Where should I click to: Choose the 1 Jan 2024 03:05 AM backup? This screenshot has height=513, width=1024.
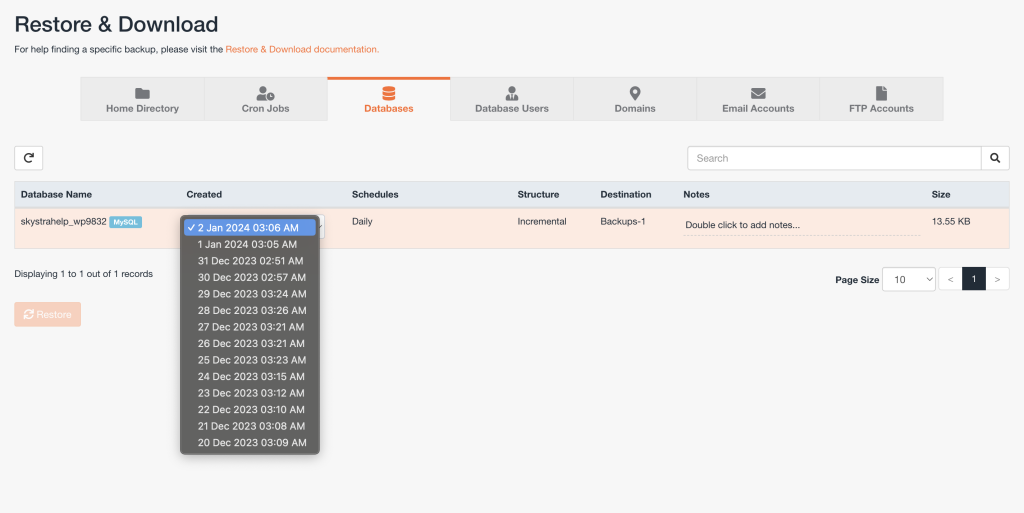(247, 244)
